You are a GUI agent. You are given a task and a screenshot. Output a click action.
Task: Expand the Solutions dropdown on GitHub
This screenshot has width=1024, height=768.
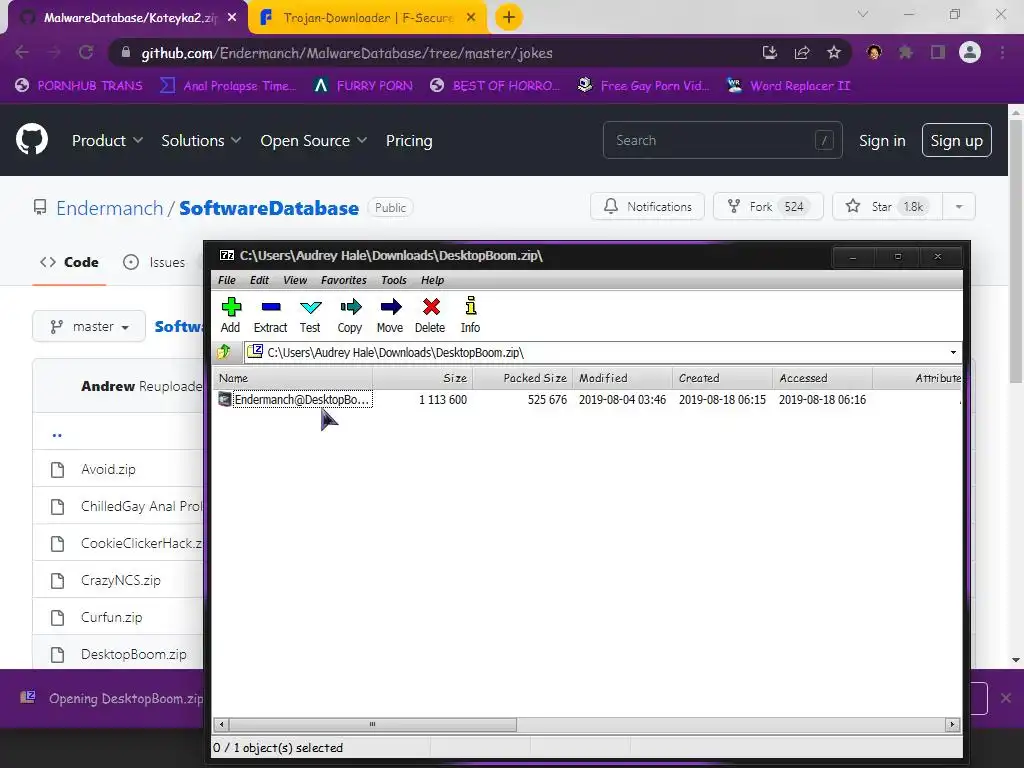coord(201,140)
